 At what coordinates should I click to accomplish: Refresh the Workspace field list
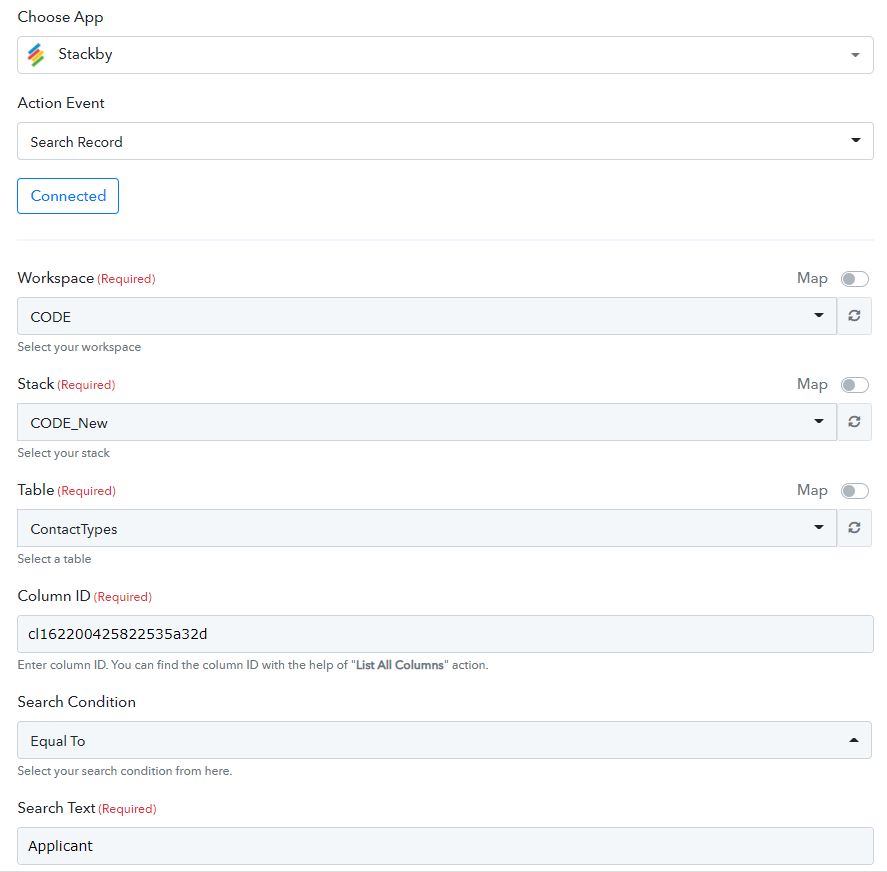[x=854, y=316]
